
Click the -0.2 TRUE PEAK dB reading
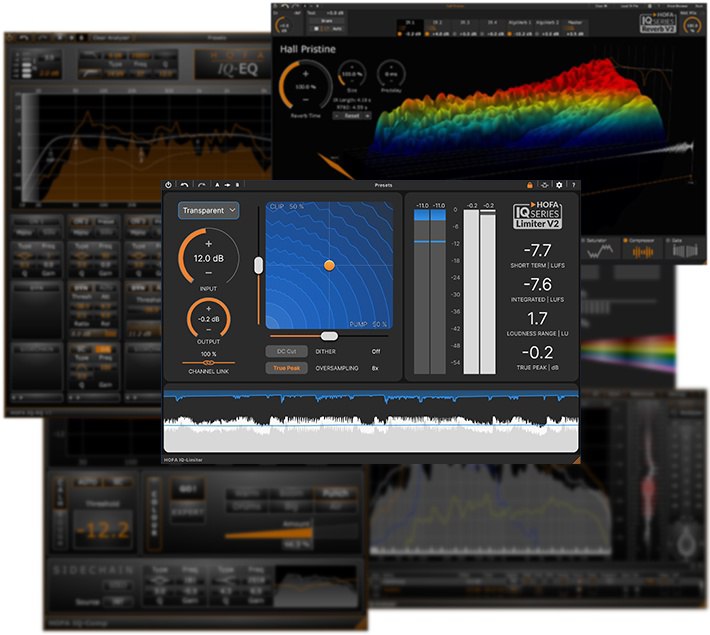tap(537, 352)
